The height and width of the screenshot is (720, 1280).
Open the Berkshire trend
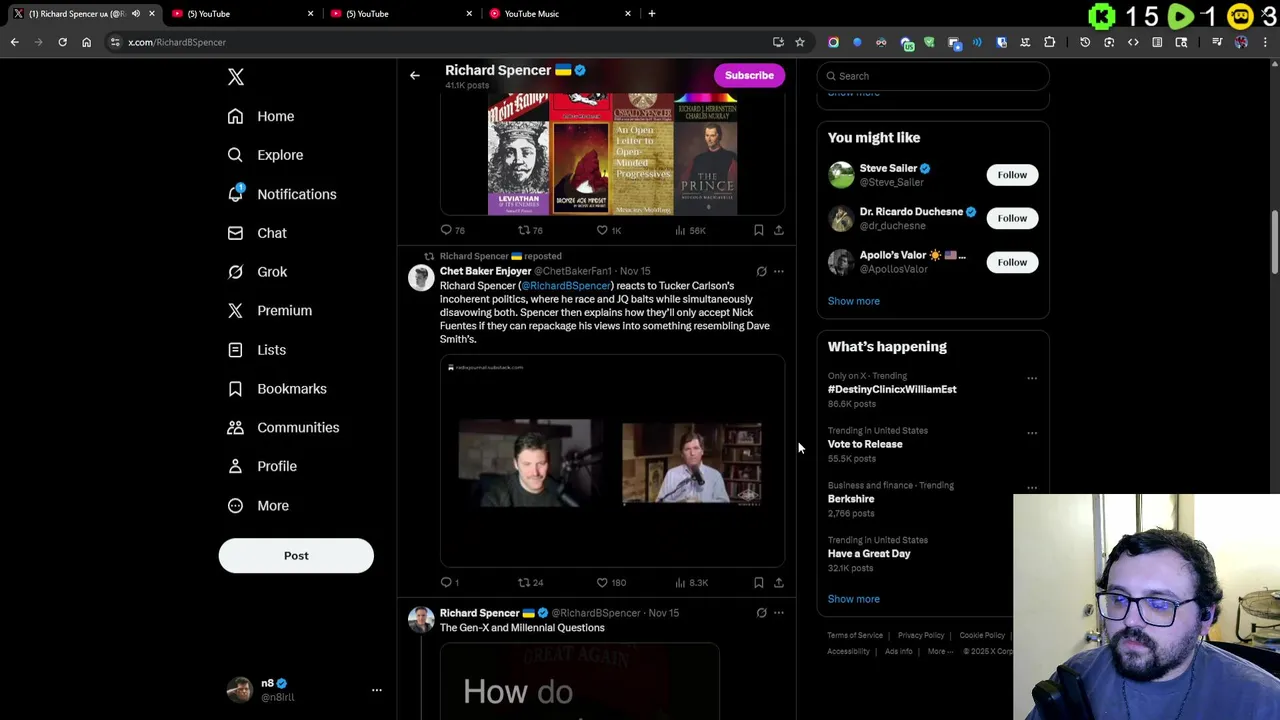point(851,499)
